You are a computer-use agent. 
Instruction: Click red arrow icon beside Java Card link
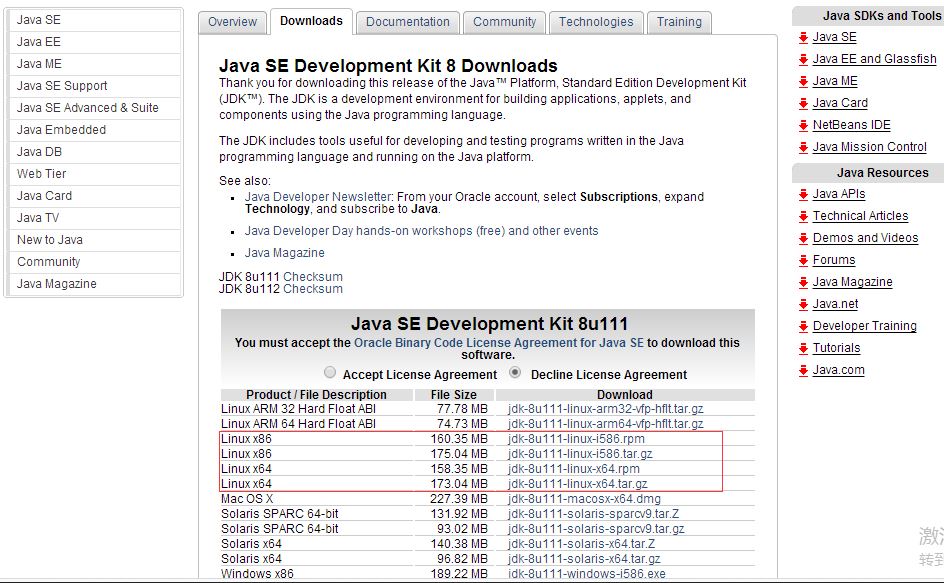tap(803, 104)
